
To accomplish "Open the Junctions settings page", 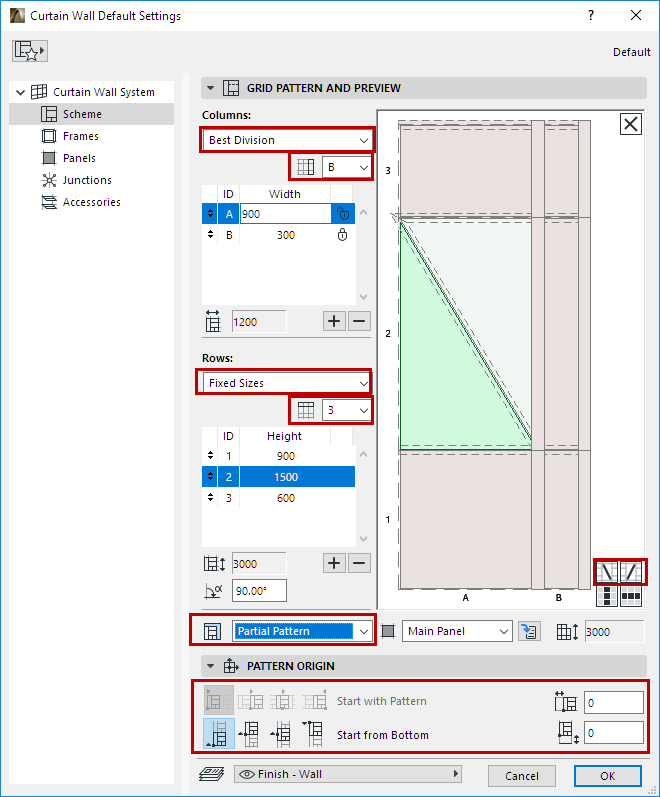I will point(87,180).
